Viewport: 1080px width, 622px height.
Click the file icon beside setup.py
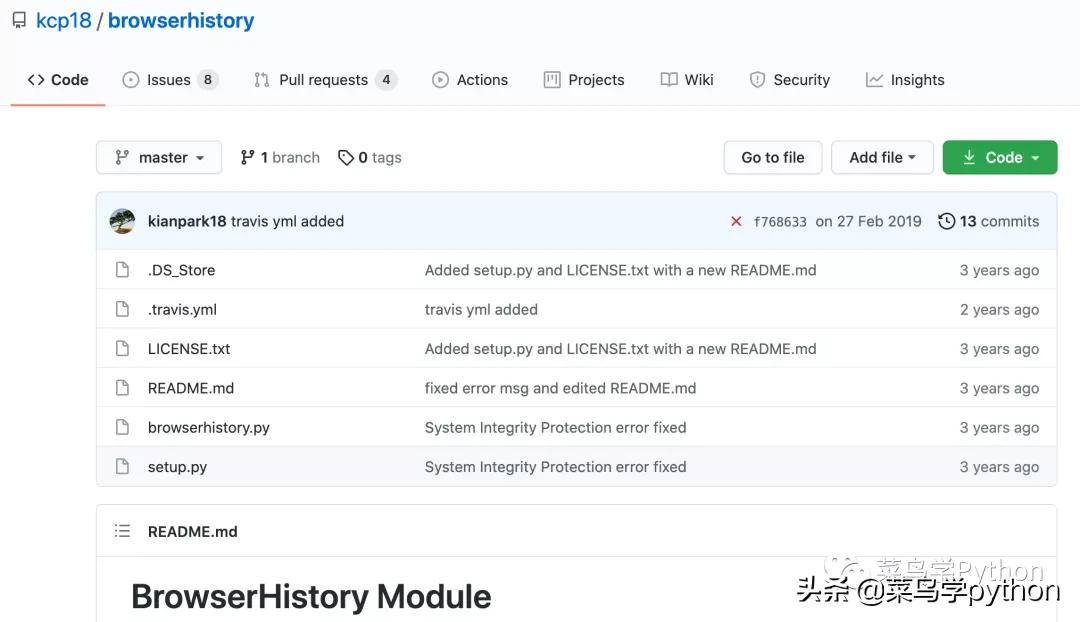(123, 466)
